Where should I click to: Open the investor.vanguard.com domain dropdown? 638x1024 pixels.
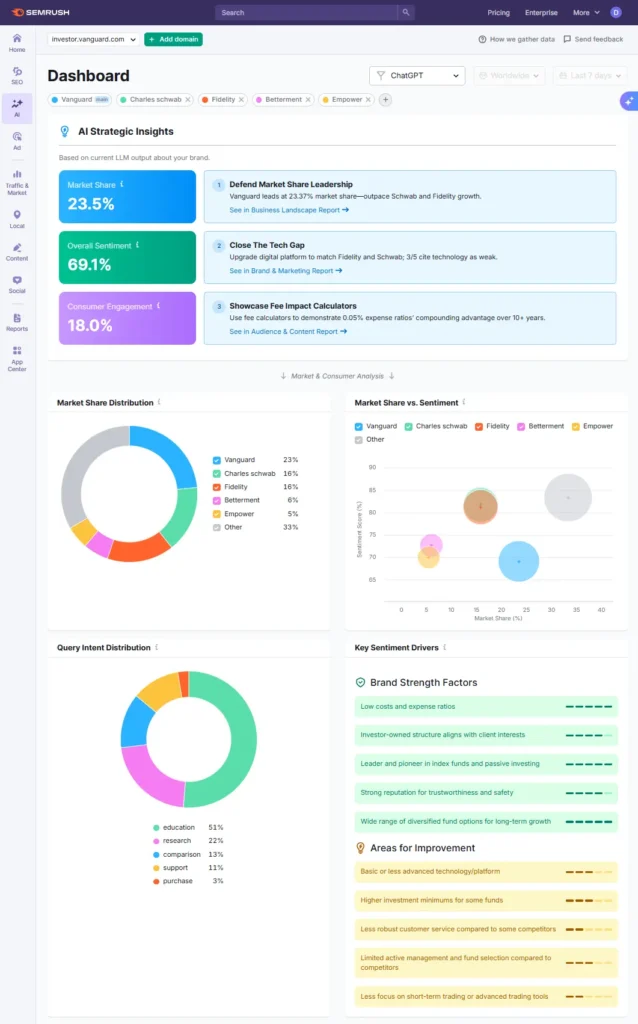93,39
